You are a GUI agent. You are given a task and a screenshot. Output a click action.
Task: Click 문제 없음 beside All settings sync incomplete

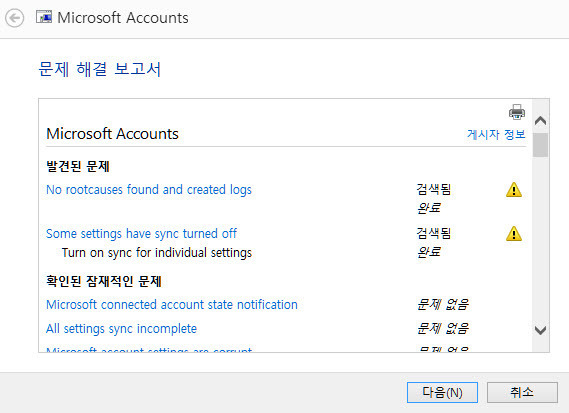443,328
